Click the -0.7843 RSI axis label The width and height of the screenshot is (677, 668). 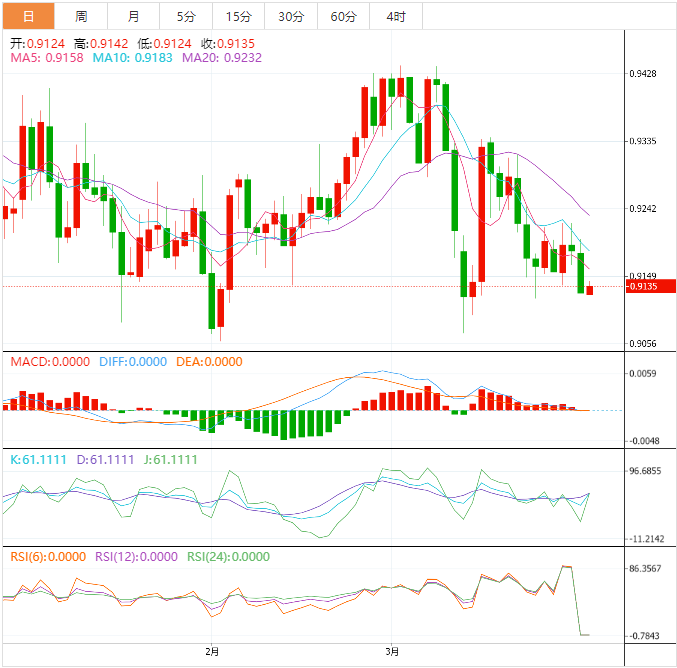click(x=644, y=636)
